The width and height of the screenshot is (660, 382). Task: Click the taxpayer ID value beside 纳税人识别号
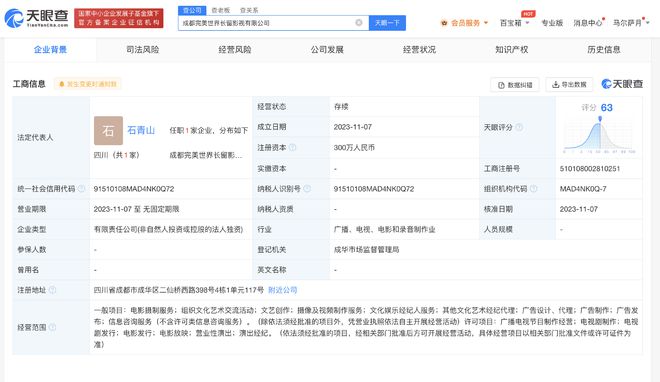[374, 189]
